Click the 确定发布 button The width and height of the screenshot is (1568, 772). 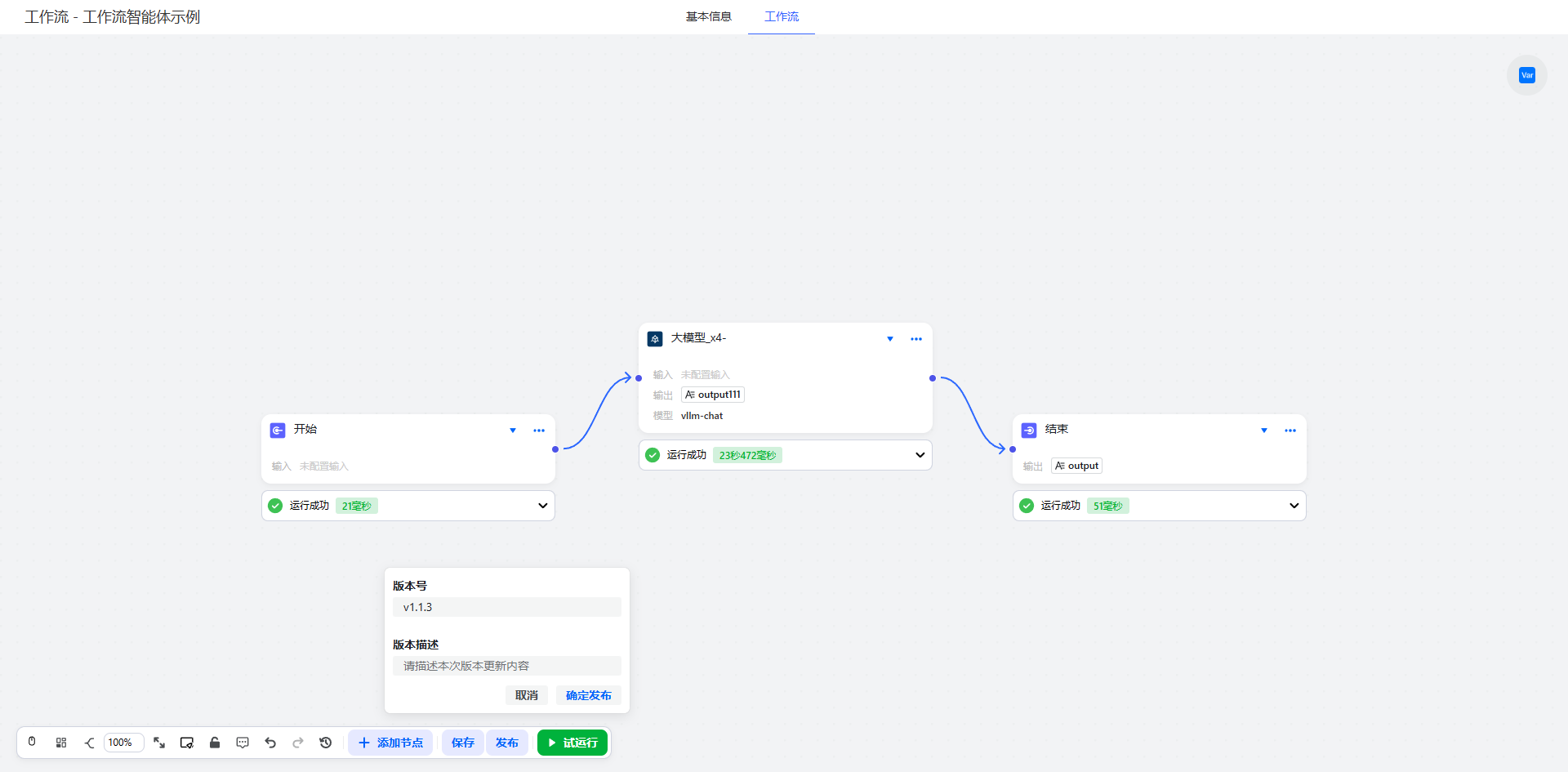coord(588,695)
